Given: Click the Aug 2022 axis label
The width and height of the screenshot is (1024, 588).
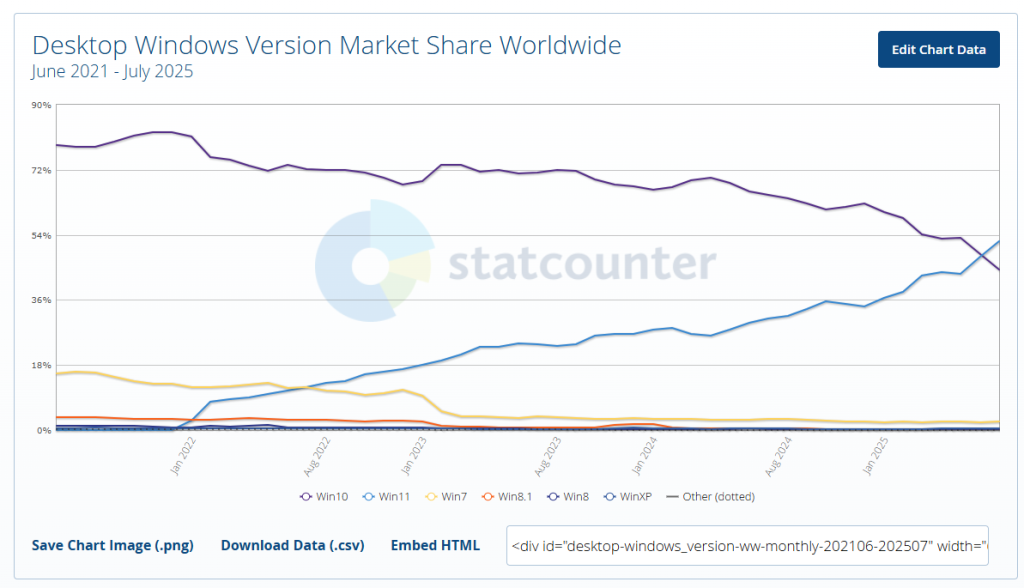Looking at the screenshot, I should pyautogui.click(x=317, y=456).
